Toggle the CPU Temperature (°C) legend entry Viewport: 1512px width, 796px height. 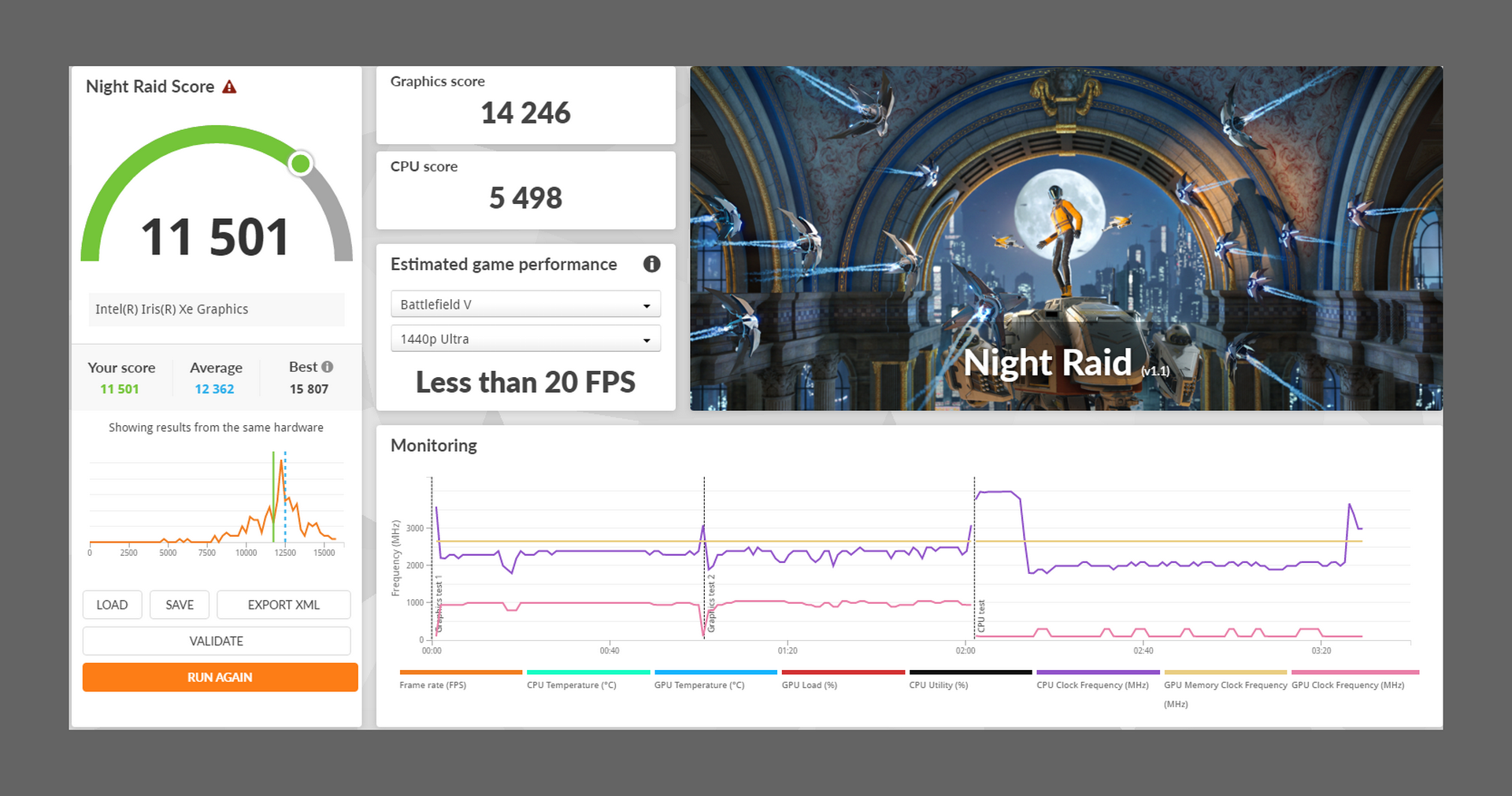point(588,679)
